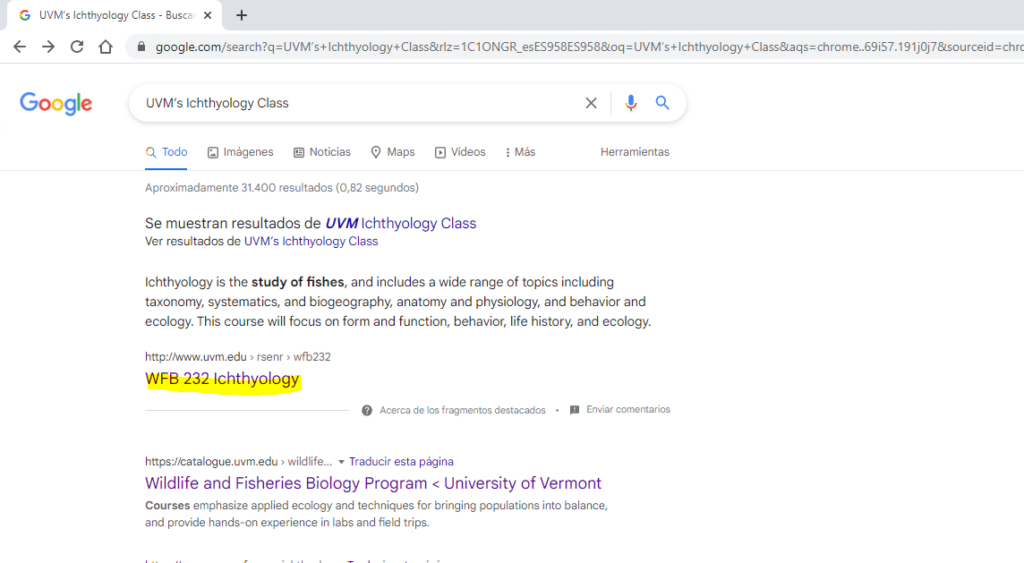Open a new browser tab
Image resolution: width=1024 pixels, height=563 pixels.
click(x=241, y=15)
